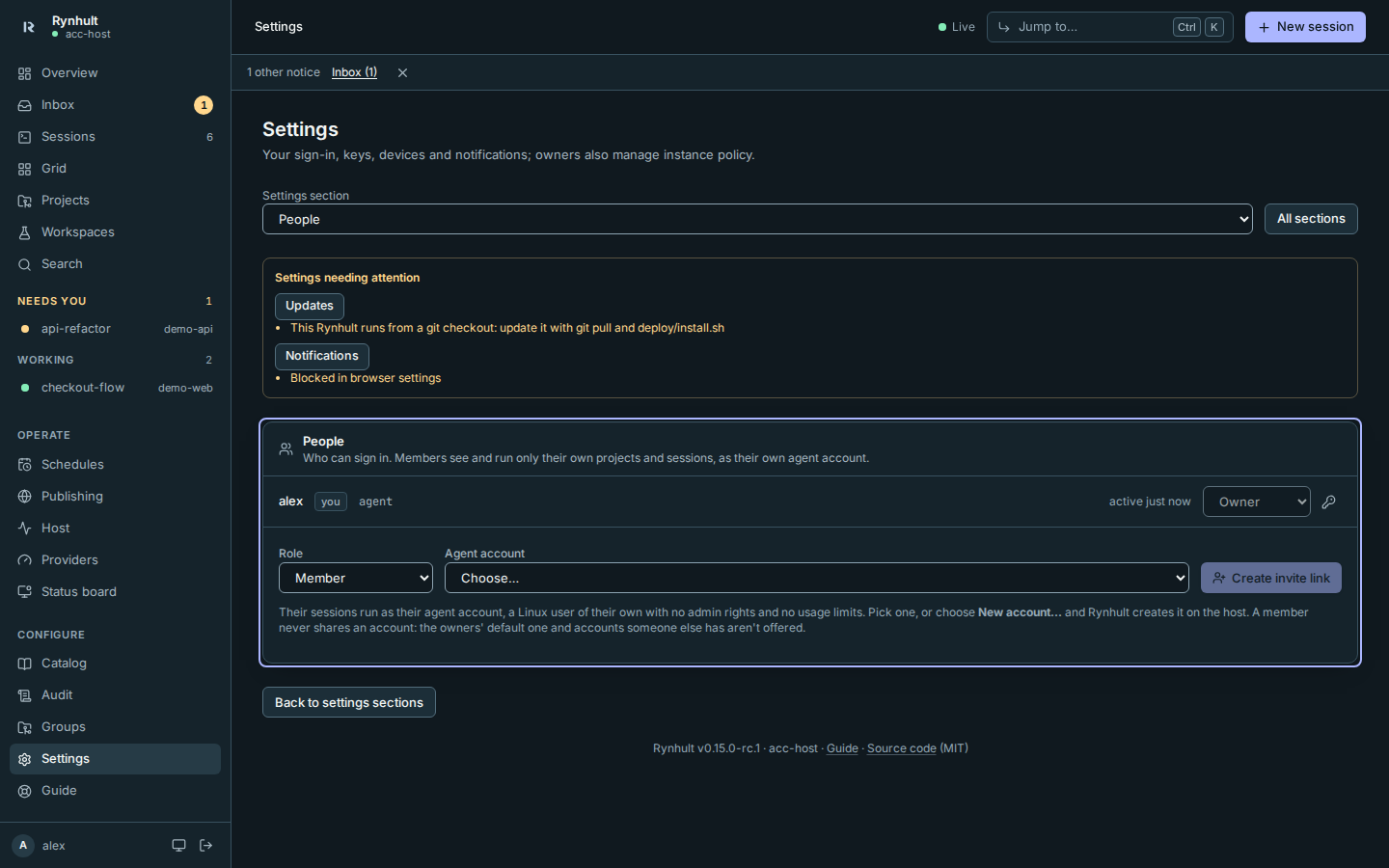This screenshot has height=868, width=1389.
Task: Open Overview in the sidebar
Action: [115, 73]
